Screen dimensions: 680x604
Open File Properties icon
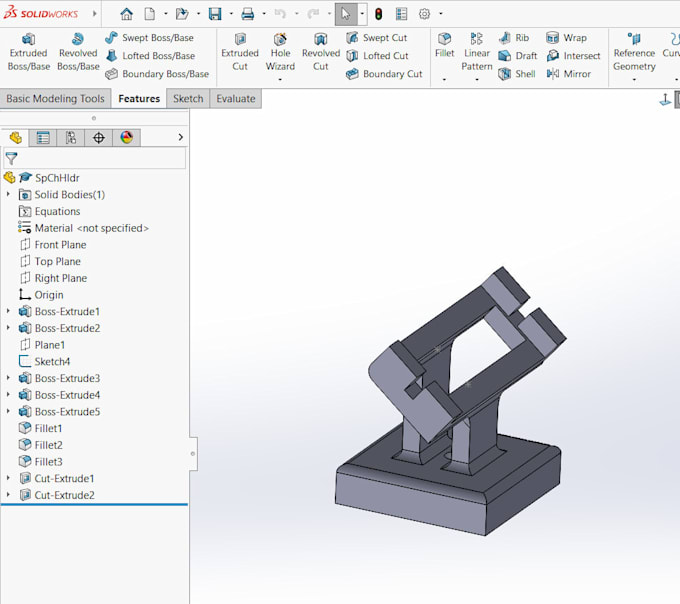(402, 14)
